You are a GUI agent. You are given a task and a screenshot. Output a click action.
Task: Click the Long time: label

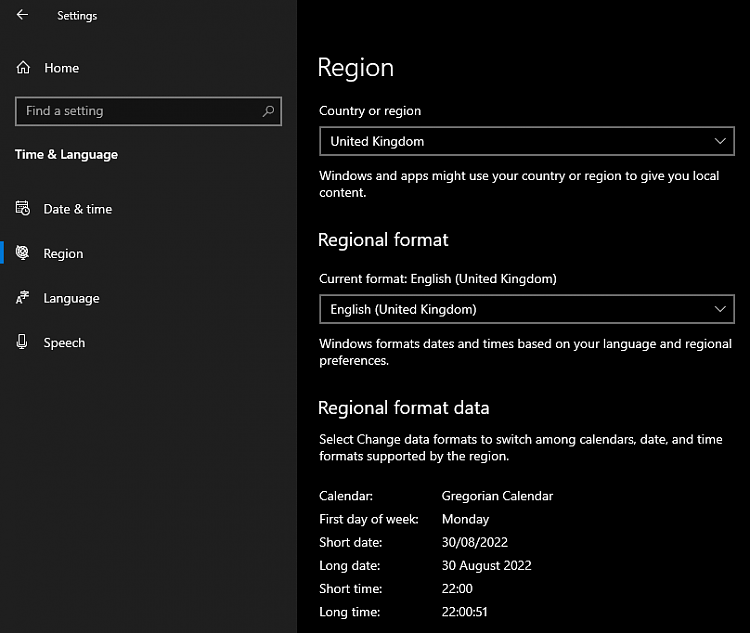pos(350,611)
